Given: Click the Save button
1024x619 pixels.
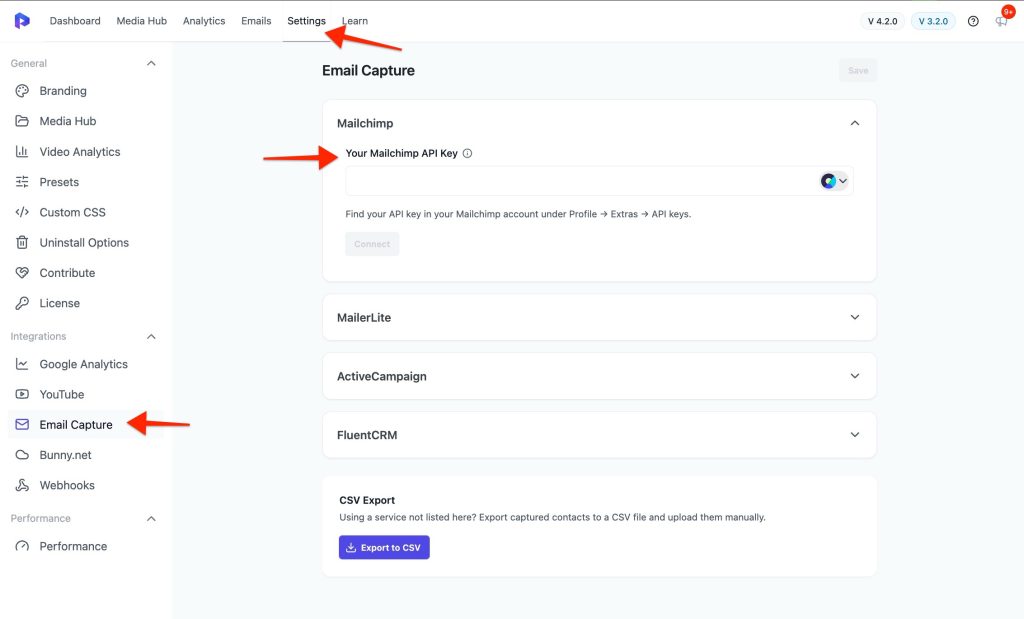Looking at the screenshot, I should click(x=858, y=71).
